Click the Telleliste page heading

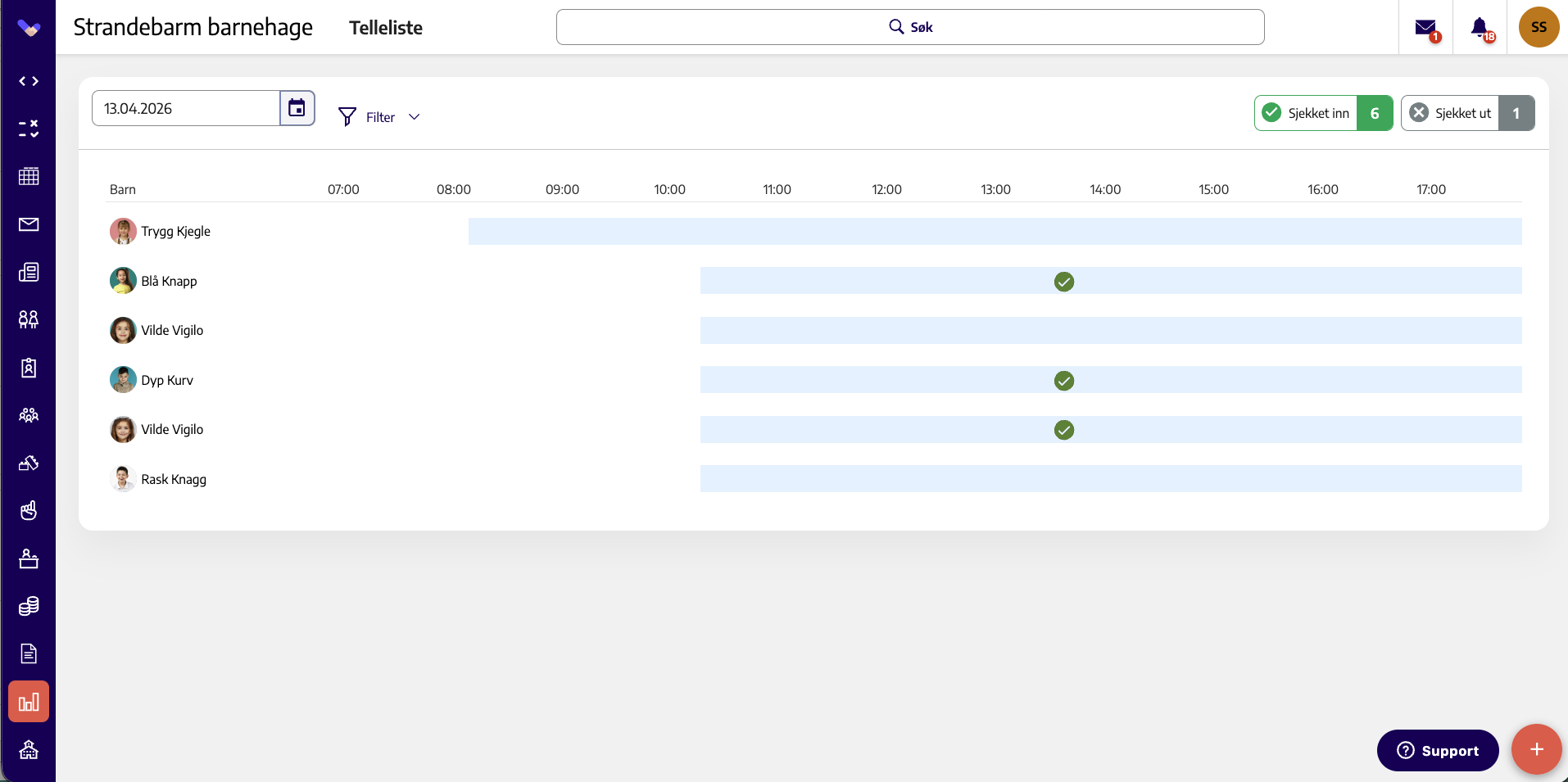point(386,28)
